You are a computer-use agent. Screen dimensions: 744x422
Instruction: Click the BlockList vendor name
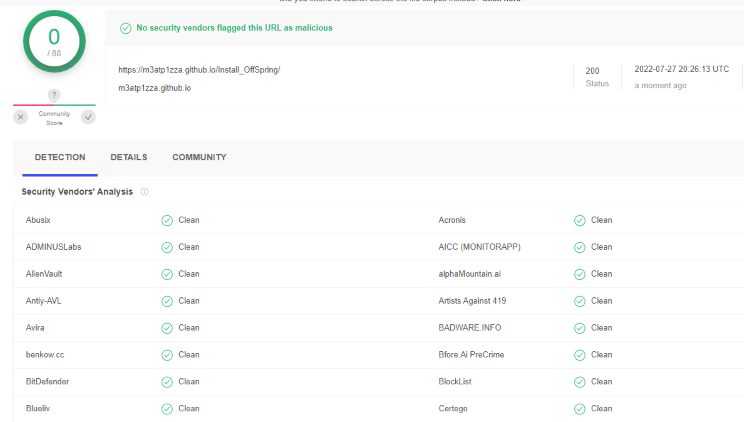[455, 381]
